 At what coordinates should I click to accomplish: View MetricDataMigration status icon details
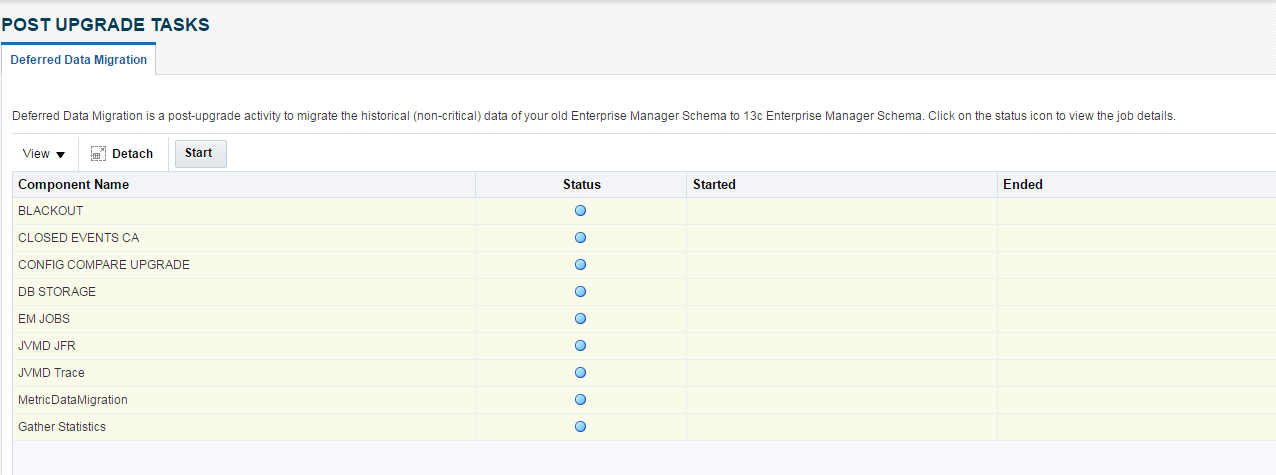[x=580, y=400]
